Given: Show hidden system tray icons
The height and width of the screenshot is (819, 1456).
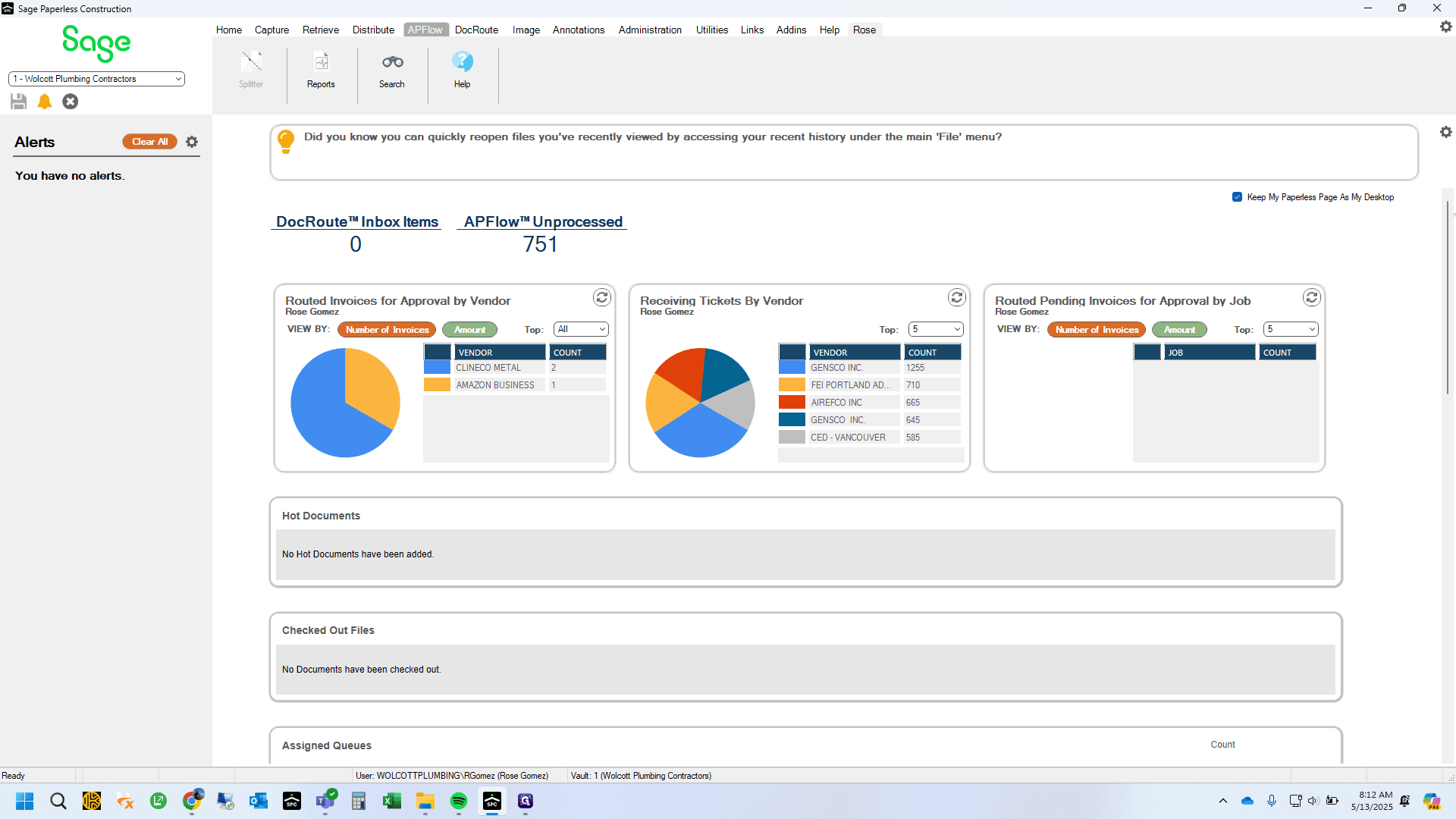Looking at the screenshot, I should pos(1223,801).
